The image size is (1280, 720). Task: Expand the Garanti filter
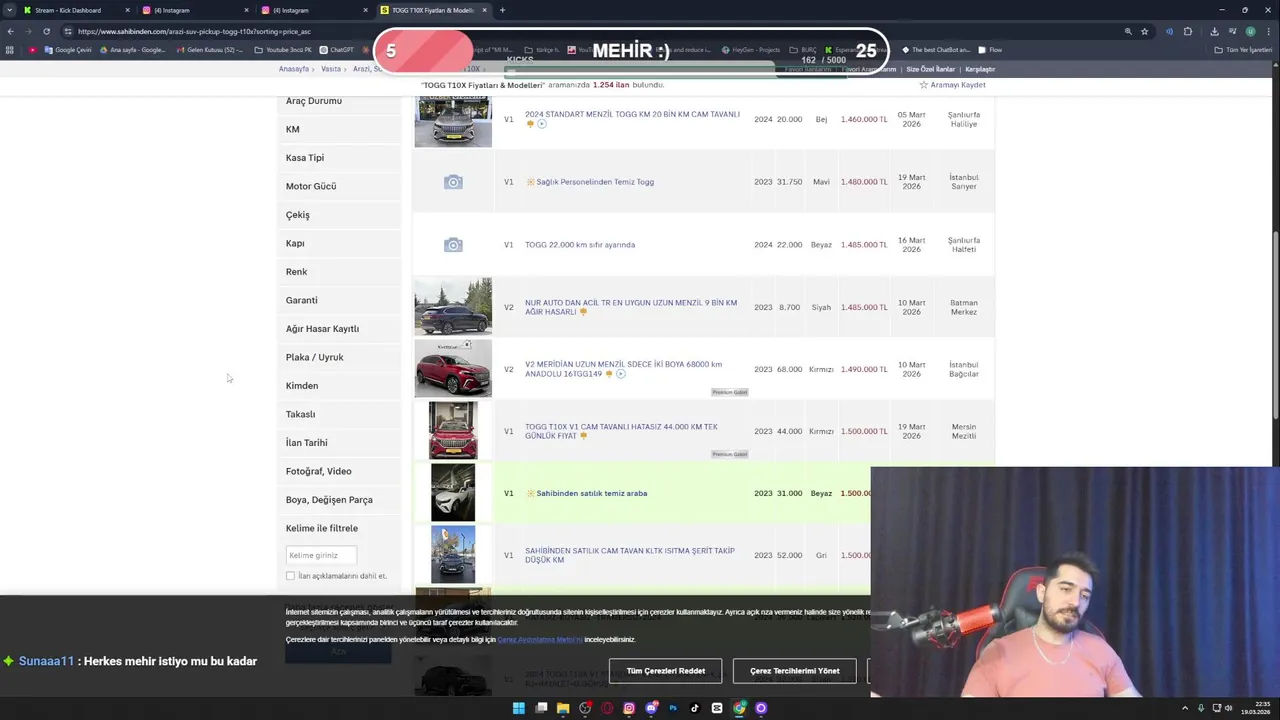[x=339, y=300]
